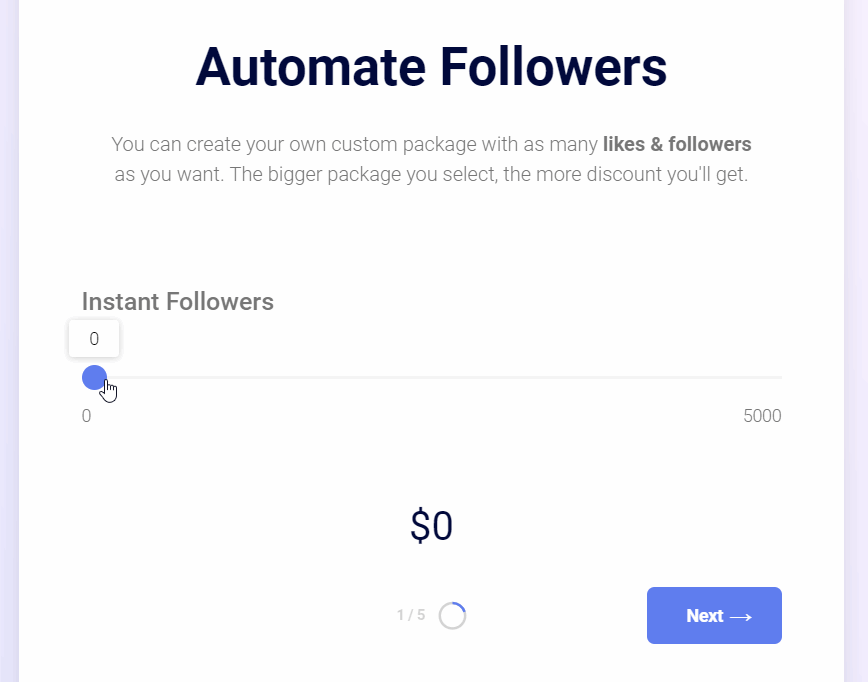The image size is (868, 682).
Task: Click the 0 label at the slider minimum
Action: coord(86,416)
